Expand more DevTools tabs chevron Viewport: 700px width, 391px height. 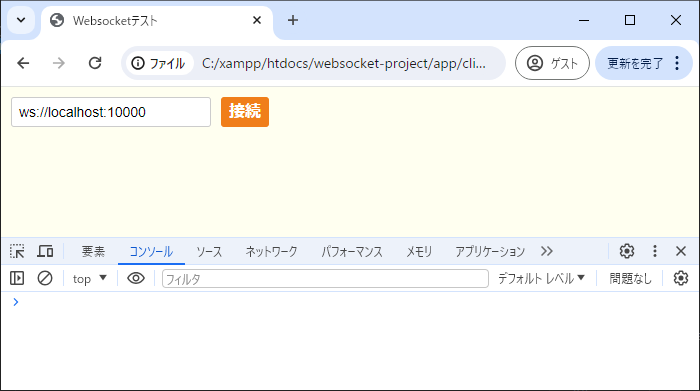point(547,251)
